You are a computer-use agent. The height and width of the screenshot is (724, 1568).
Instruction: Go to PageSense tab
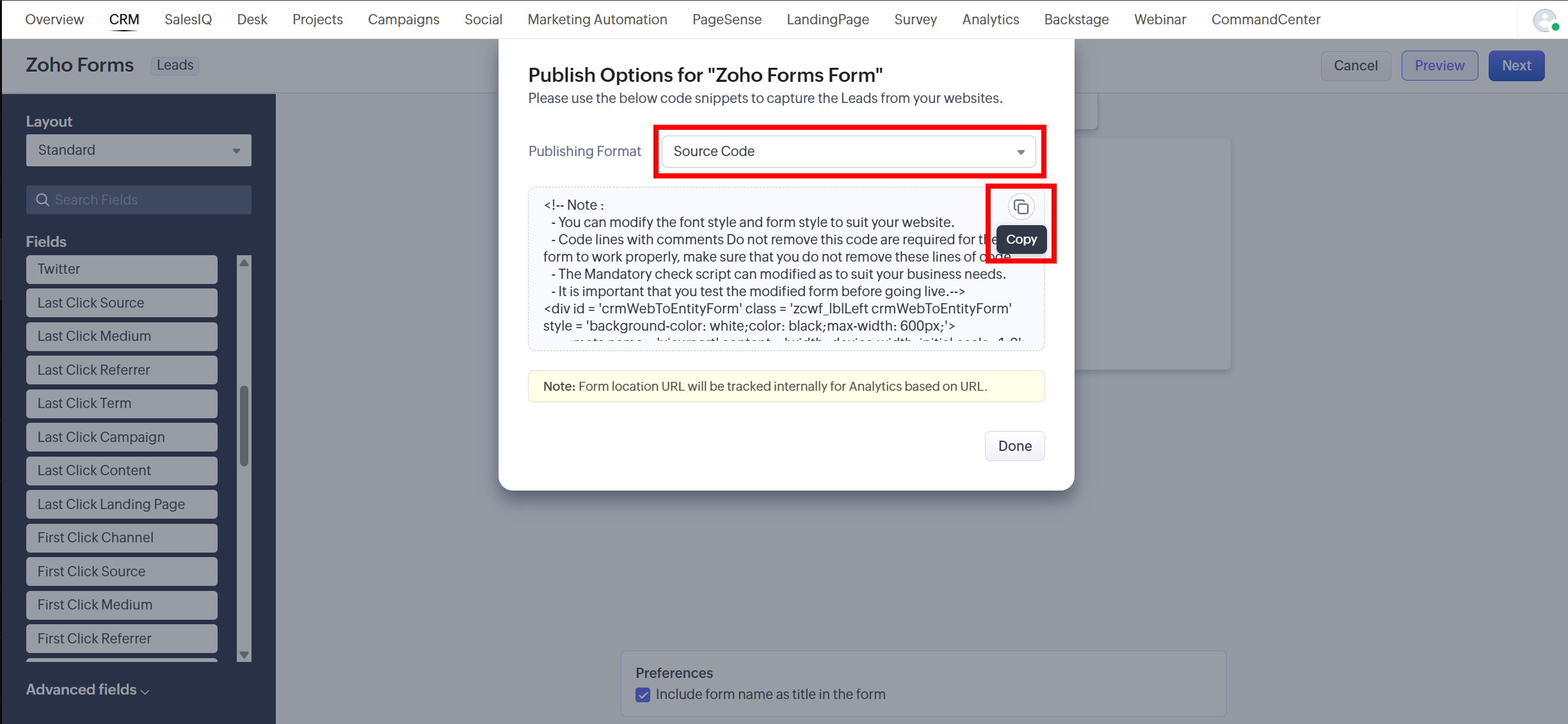point(727,20)
